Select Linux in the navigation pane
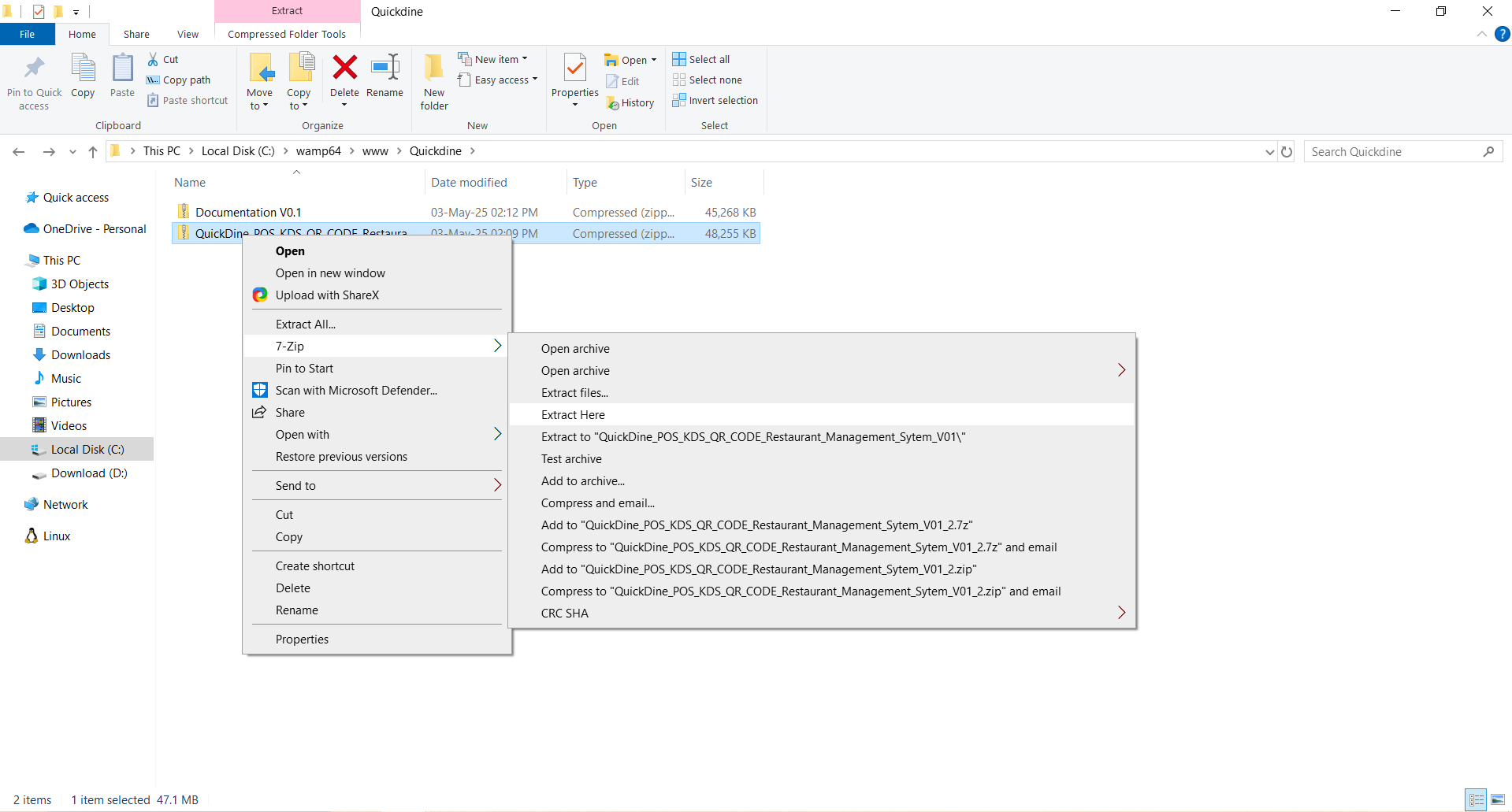The image size is (1512, 812). coord(57,536)
